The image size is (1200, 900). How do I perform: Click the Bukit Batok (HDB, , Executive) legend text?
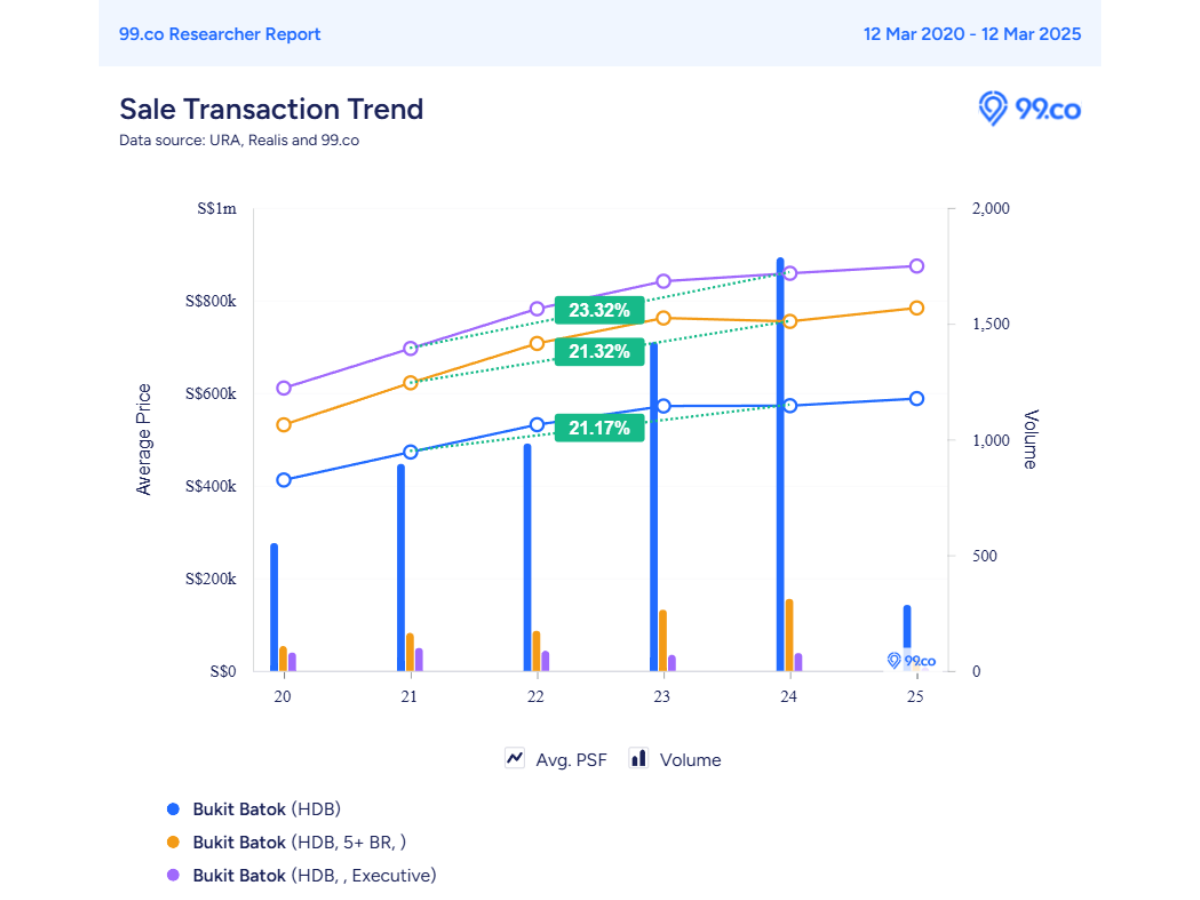pyautogui.click(x=315, y=875)
